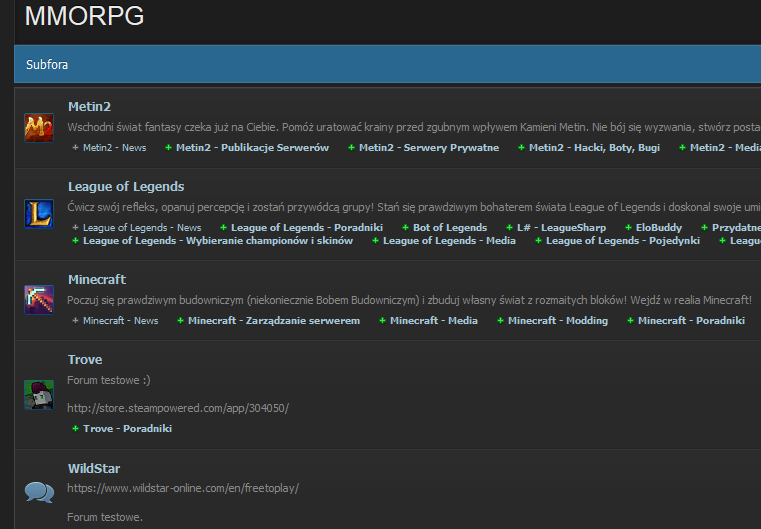Open Minecraft - News subforum
The image size is (761, 529).
pyautogui.click(x=120, y=321)
